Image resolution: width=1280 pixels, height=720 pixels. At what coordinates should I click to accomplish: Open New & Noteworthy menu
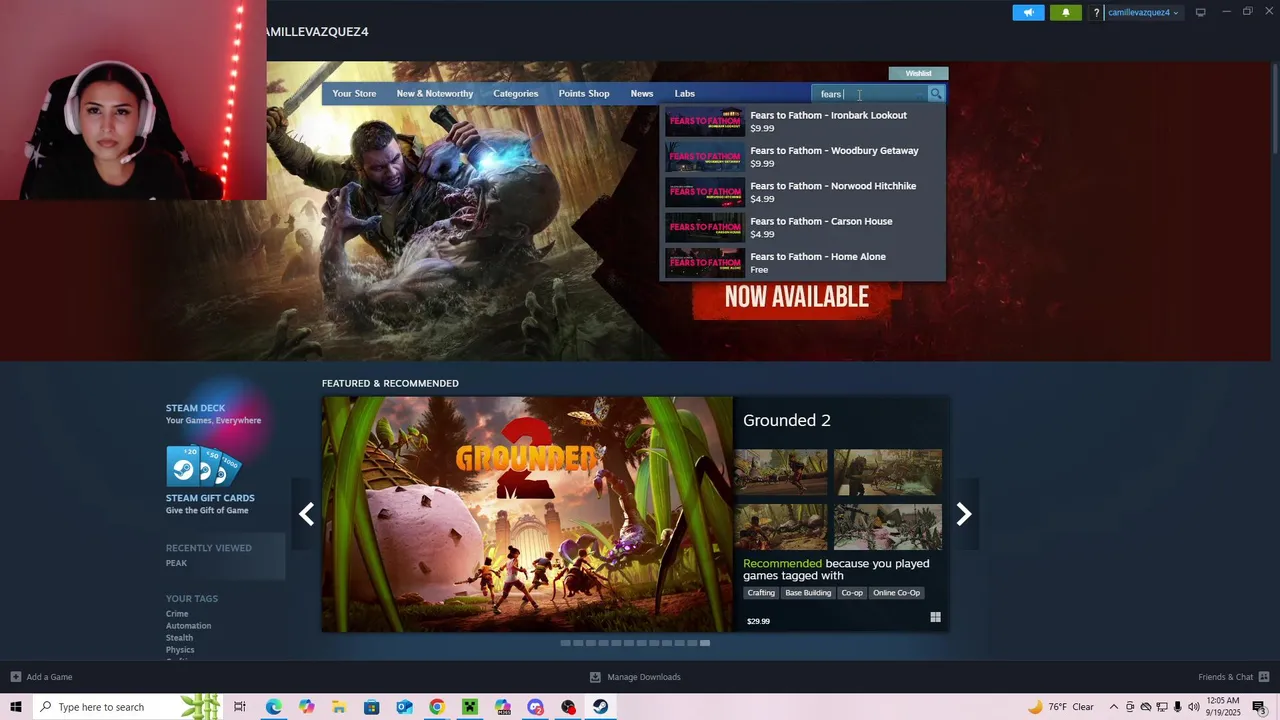pos(435,94)
